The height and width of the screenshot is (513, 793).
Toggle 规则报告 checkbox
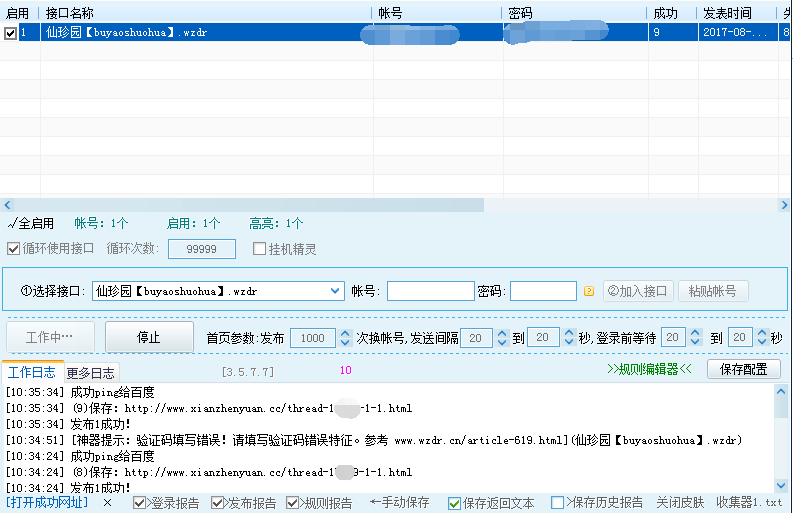pos(292,503)
